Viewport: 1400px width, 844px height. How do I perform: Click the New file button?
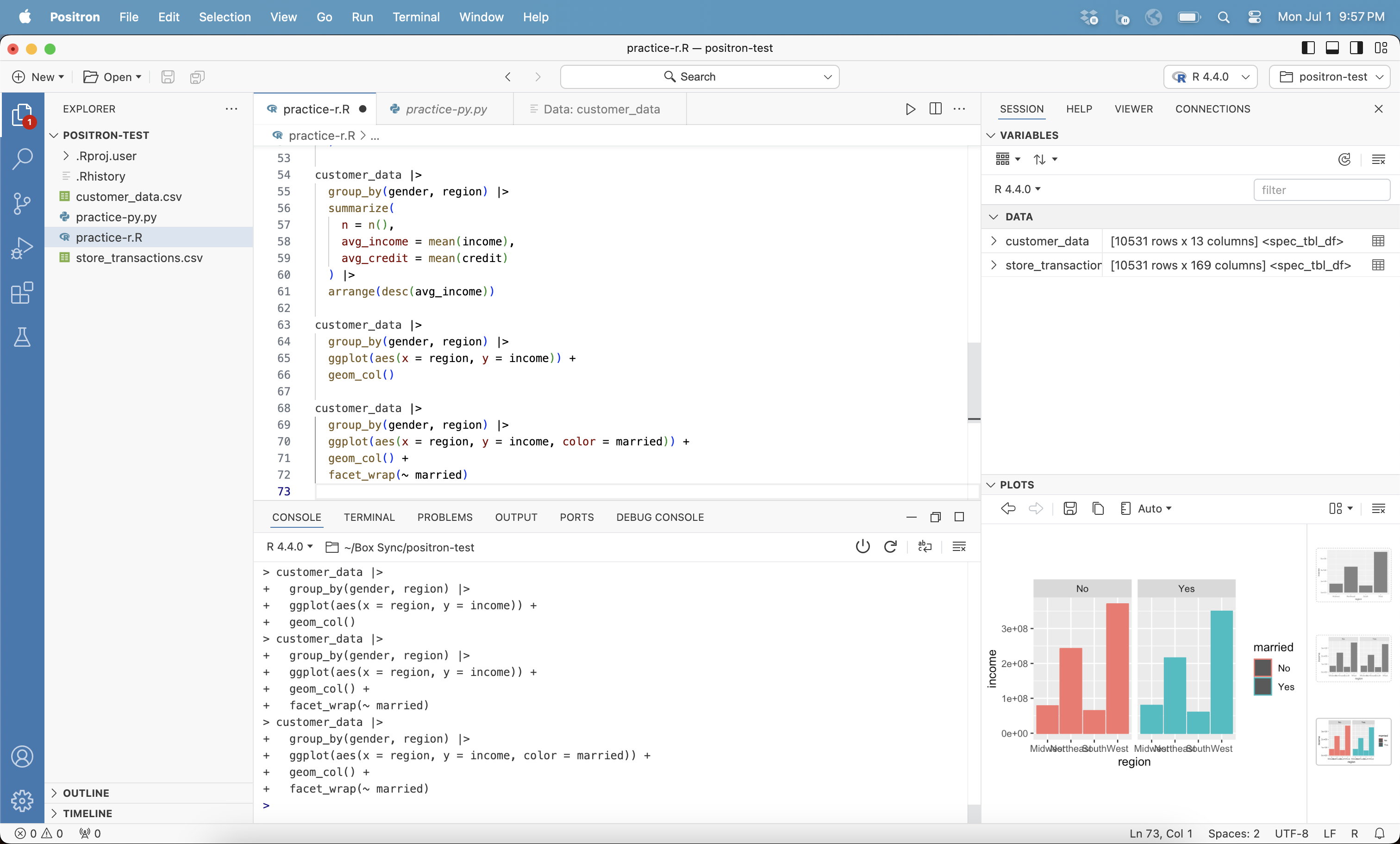click(x=37, y=77)
